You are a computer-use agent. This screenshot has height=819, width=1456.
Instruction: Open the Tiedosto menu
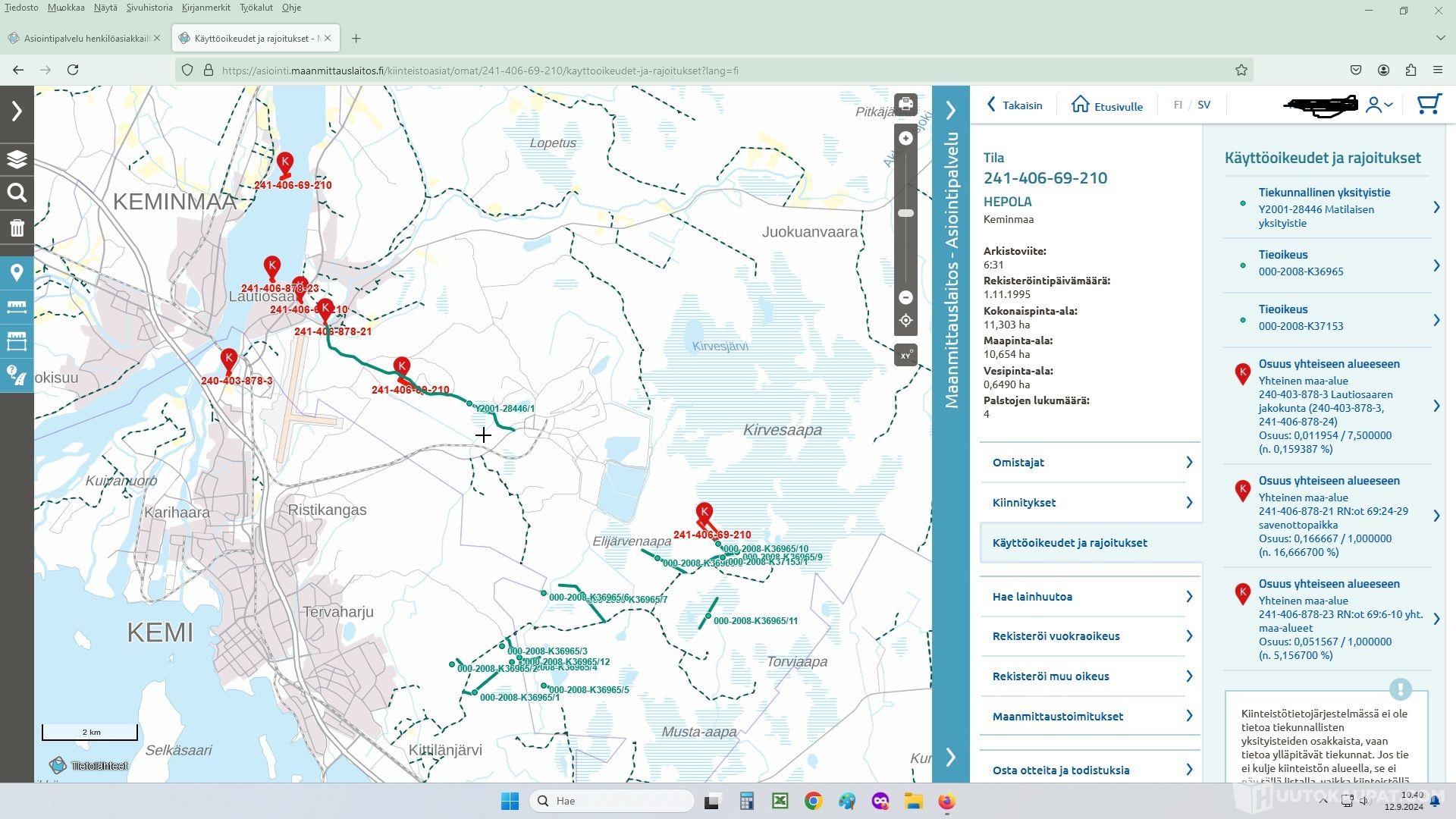21,8
